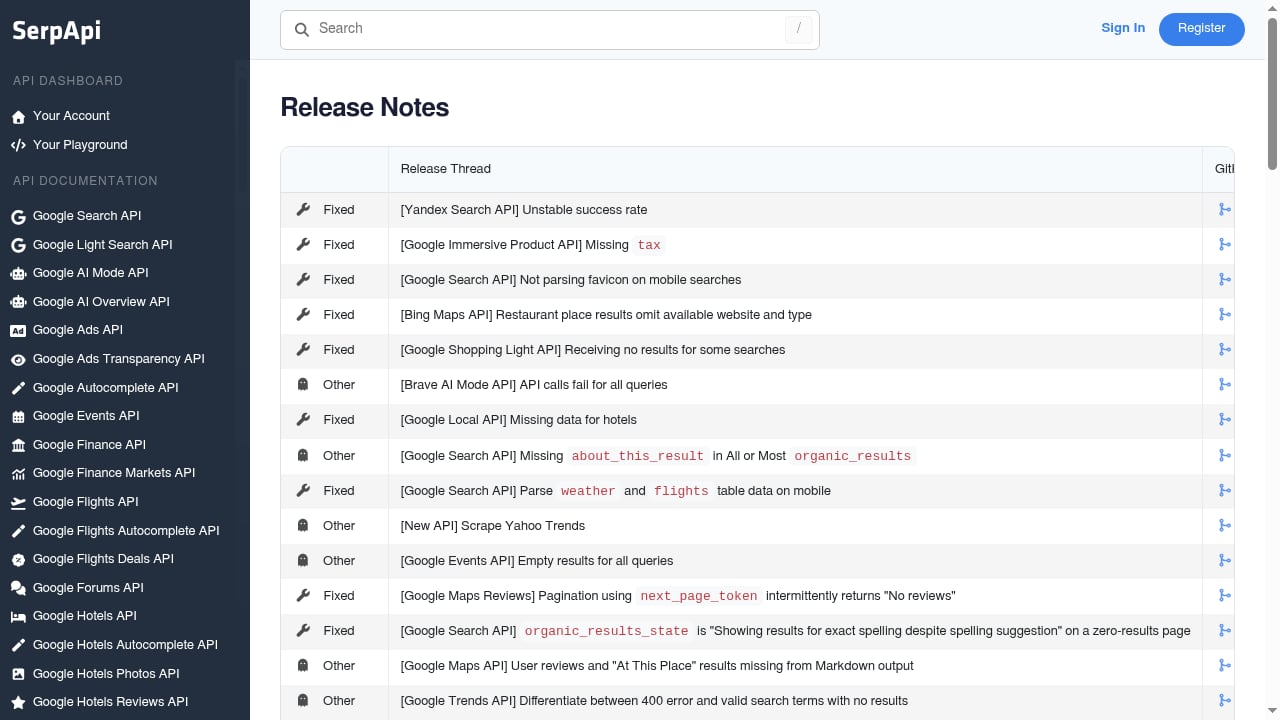Click the Google Forums chat icon
The image size is (1280, 720).
pos(18,589)
